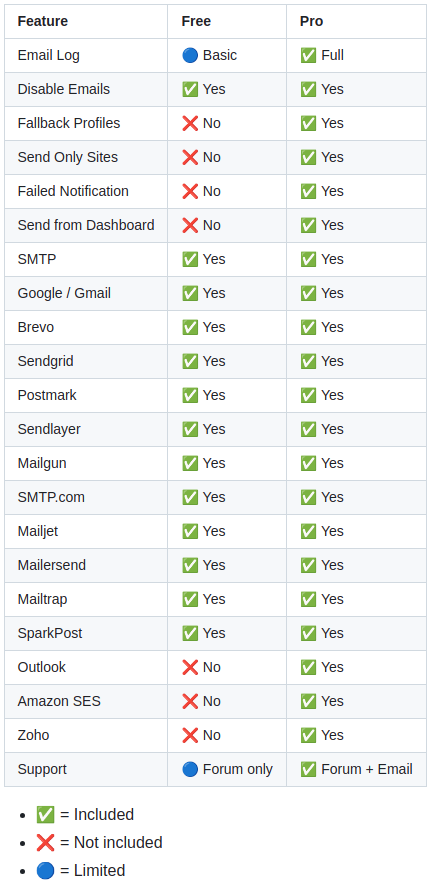Click red X icon in legend Not included

(45, 843)
